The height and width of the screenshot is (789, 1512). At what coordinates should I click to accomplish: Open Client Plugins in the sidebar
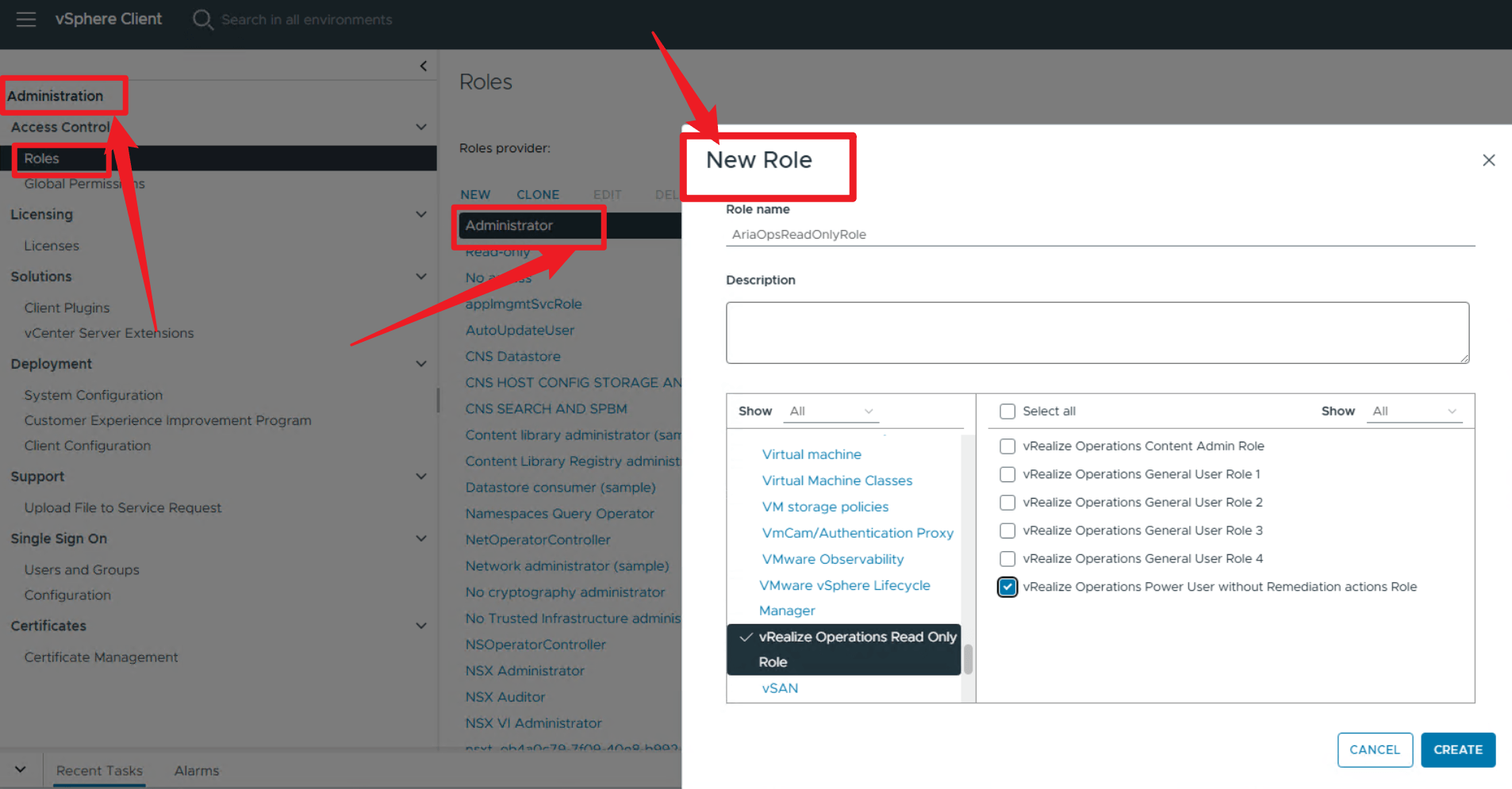[67, 308]
